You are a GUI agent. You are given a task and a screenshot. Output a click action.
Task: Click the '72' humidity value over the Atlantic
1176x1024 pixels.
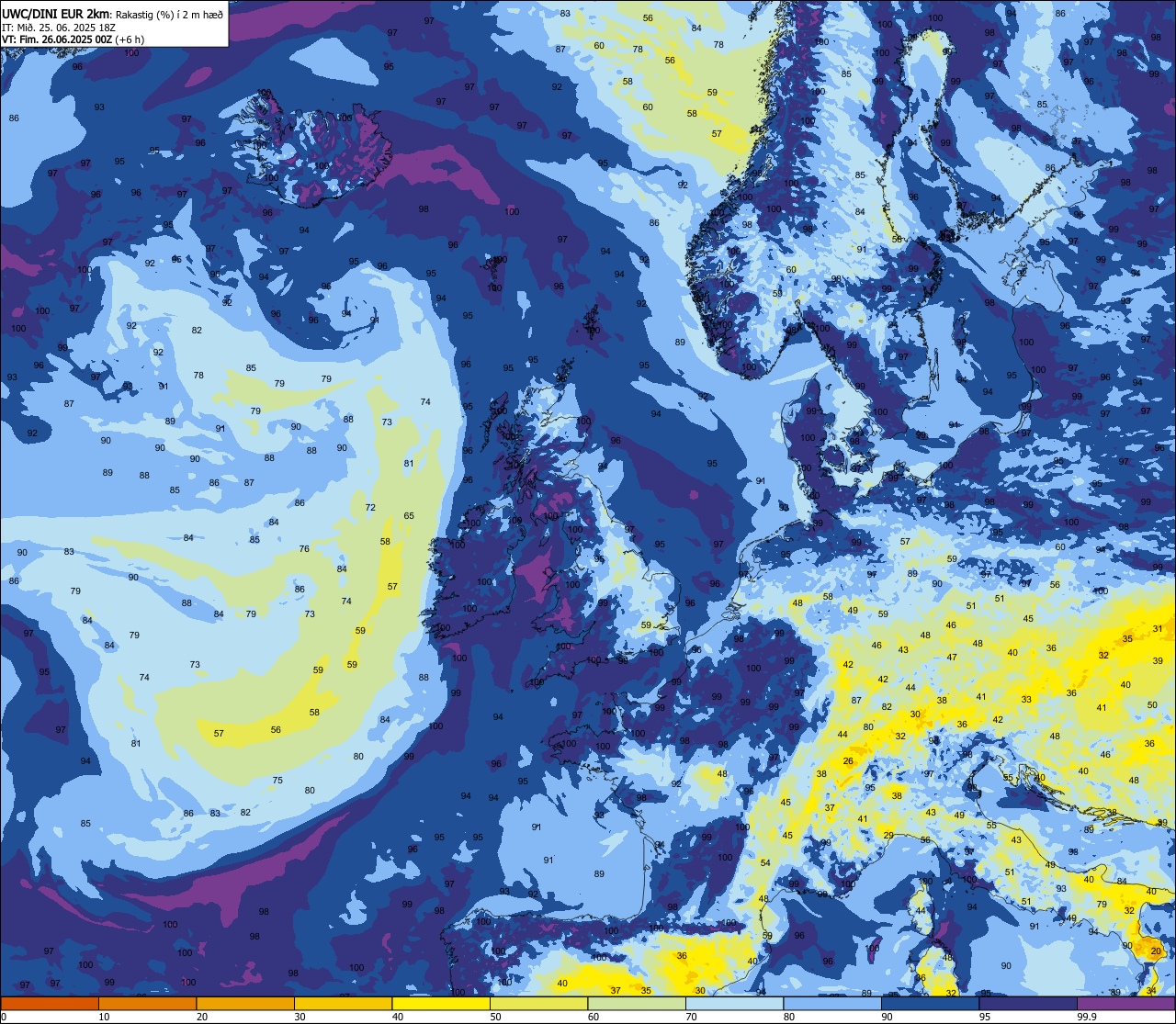(x=370, y=508)
